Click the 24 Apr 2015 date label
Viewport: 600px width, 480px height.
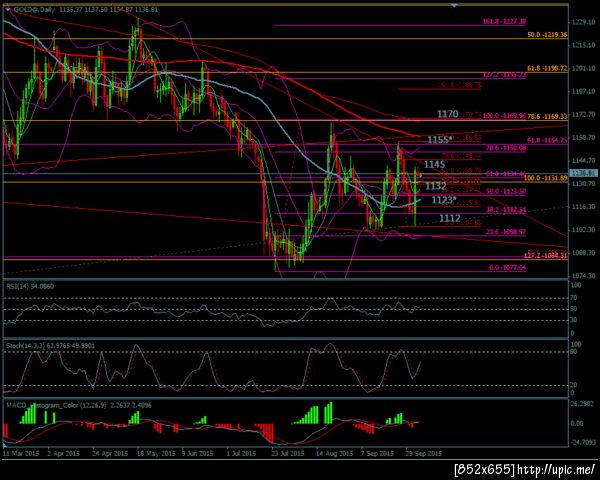tap(110, 454)
